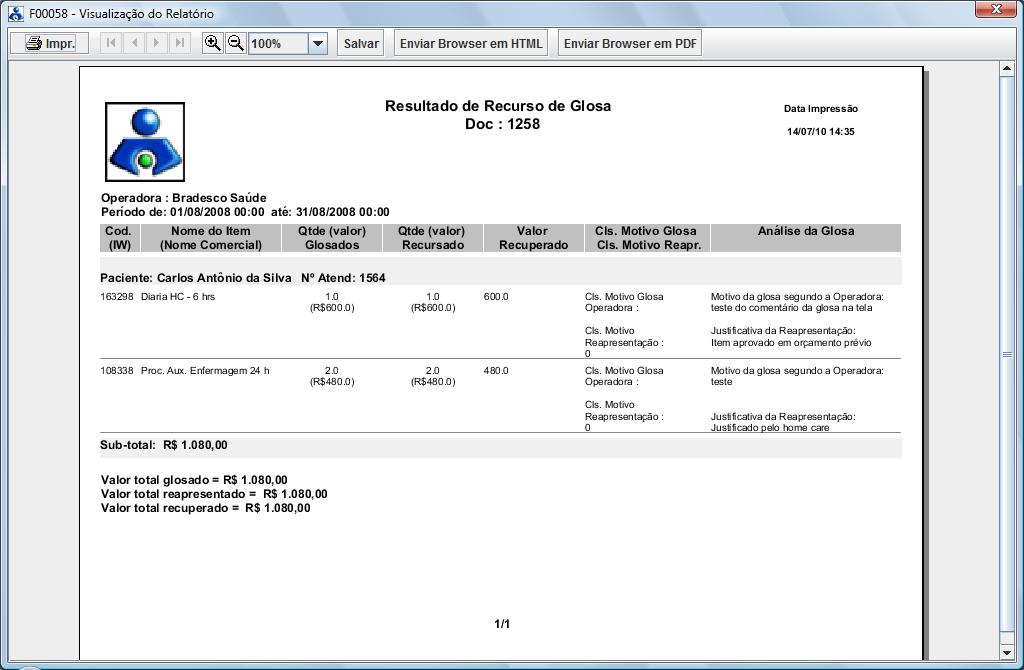Go to previous report page
This screenshot has width=1024, height=670.
pos(134,43)
